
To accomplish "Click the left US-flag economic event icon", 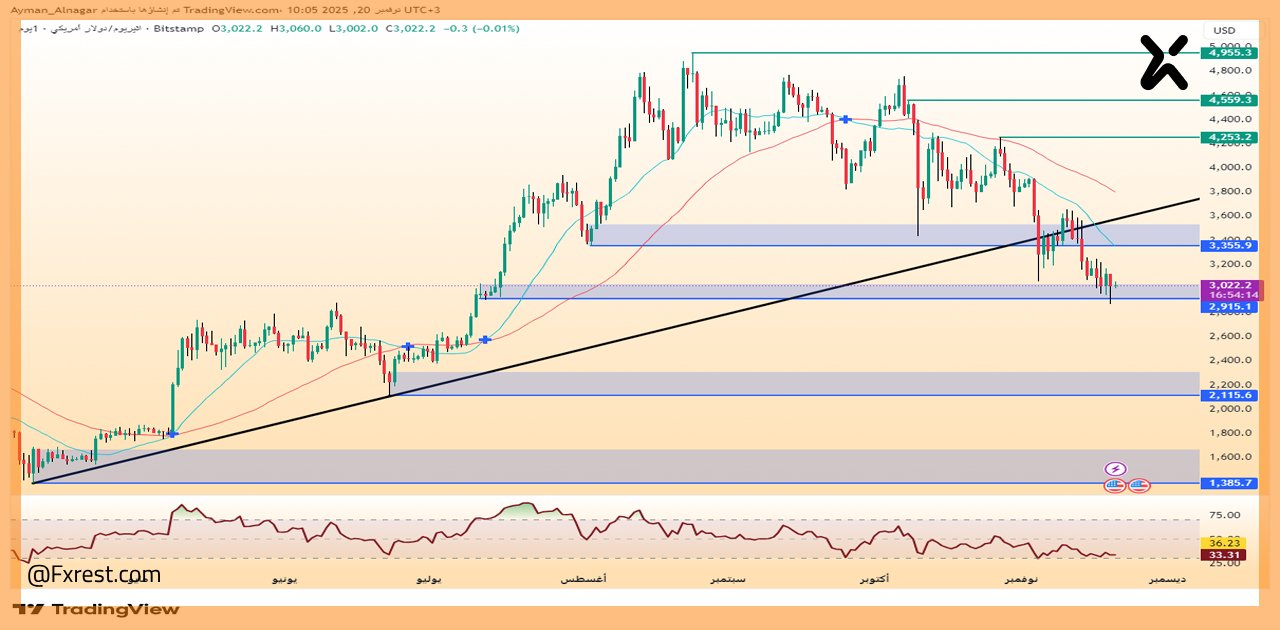I will tap(1114, 484).
